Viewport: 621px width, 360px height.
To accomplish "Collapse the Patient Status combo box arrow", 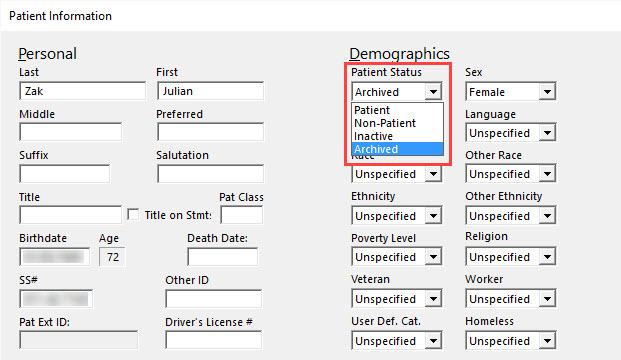I will click(433, 91).
